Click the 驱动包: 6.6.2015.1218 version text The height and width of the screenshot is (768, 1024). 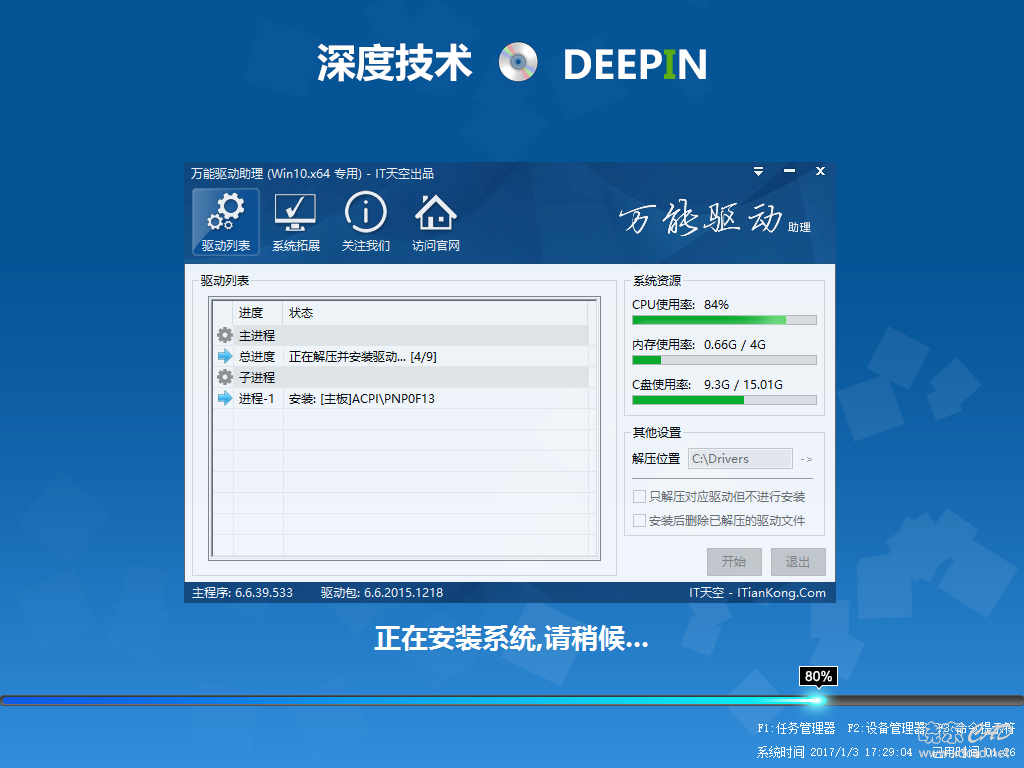click(x=381, y=593)
